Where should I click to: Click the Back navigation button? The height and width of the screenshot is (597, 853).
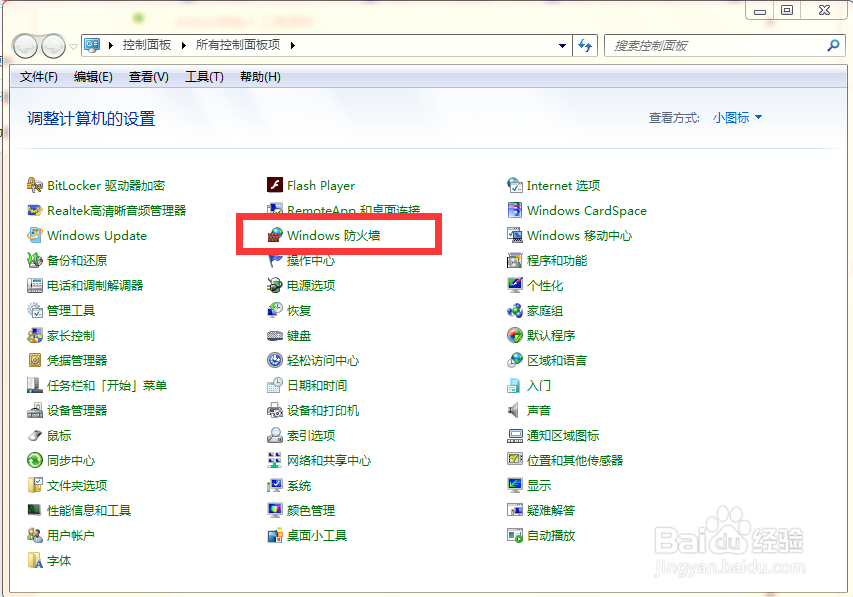pyautogui.click(x=24, y=46)
